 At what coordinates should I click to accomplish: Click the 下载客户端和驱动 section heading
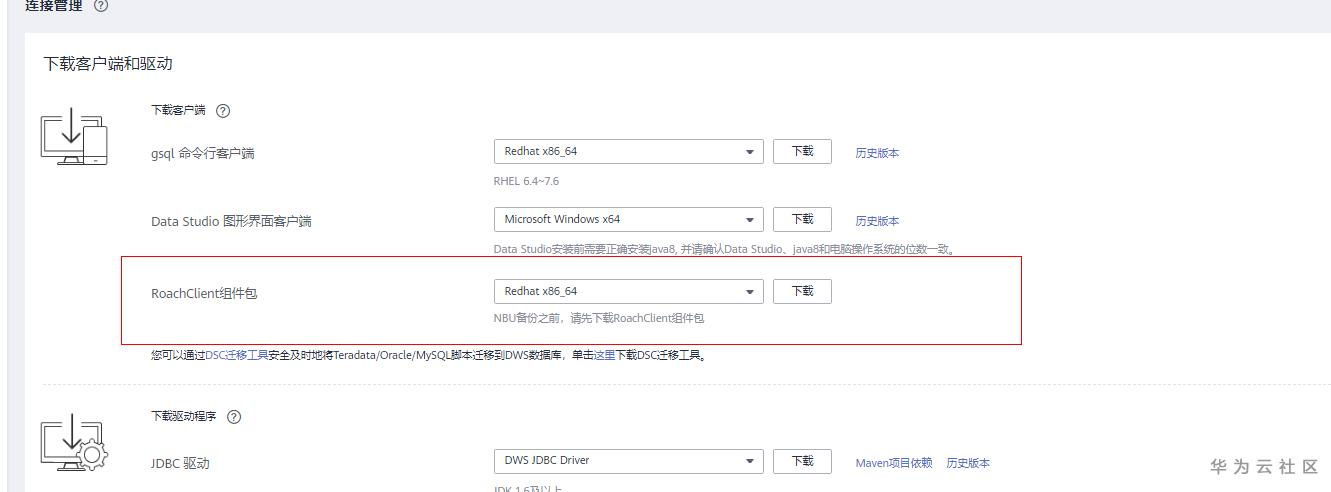pos(108,63)
